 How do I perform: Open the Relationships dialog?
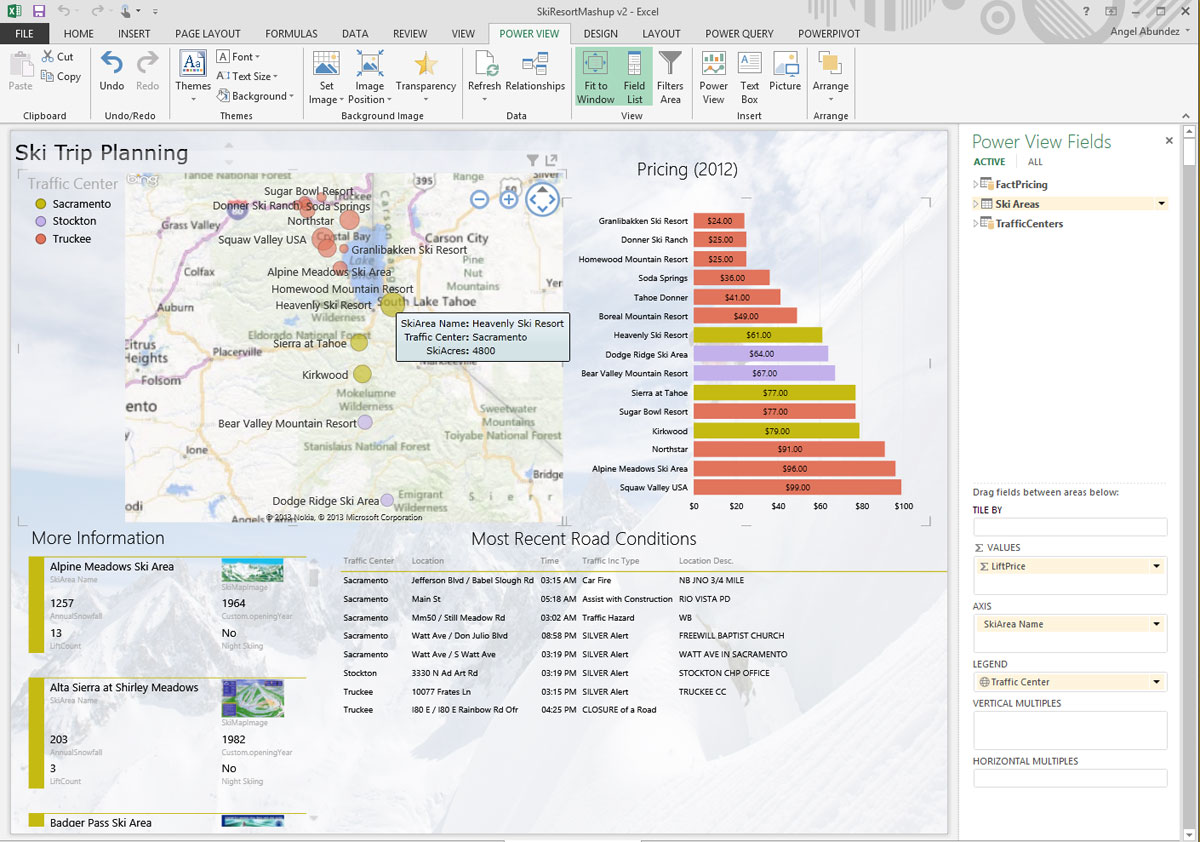click(535, 71)
